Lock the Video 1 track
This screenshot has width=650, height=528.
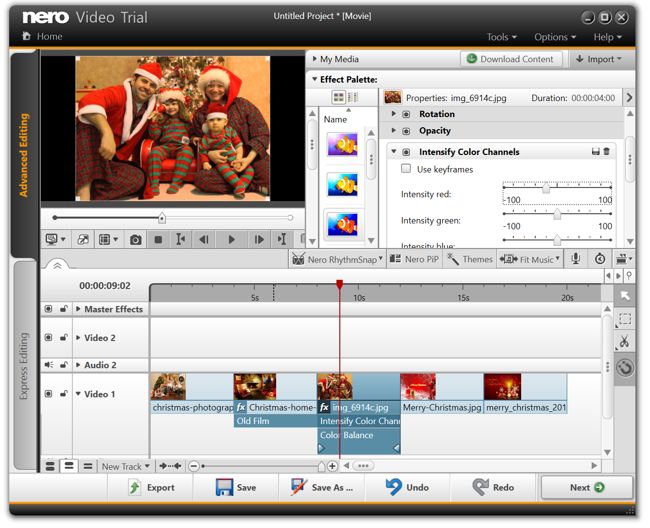coord(63,393)
